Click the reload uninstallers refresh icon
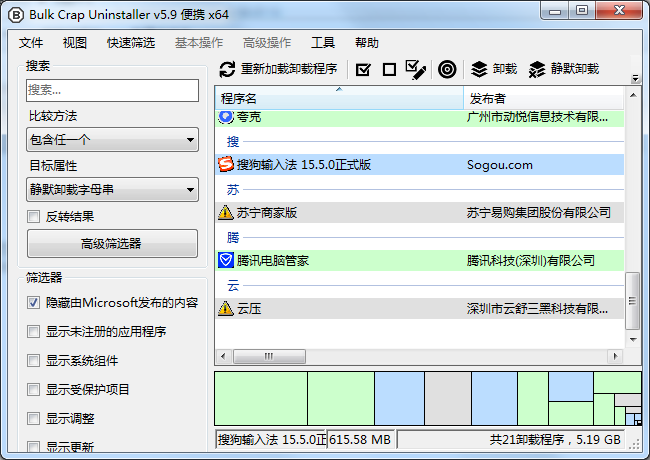Viewport: 650px width, 460px height. tap(227, 69)
